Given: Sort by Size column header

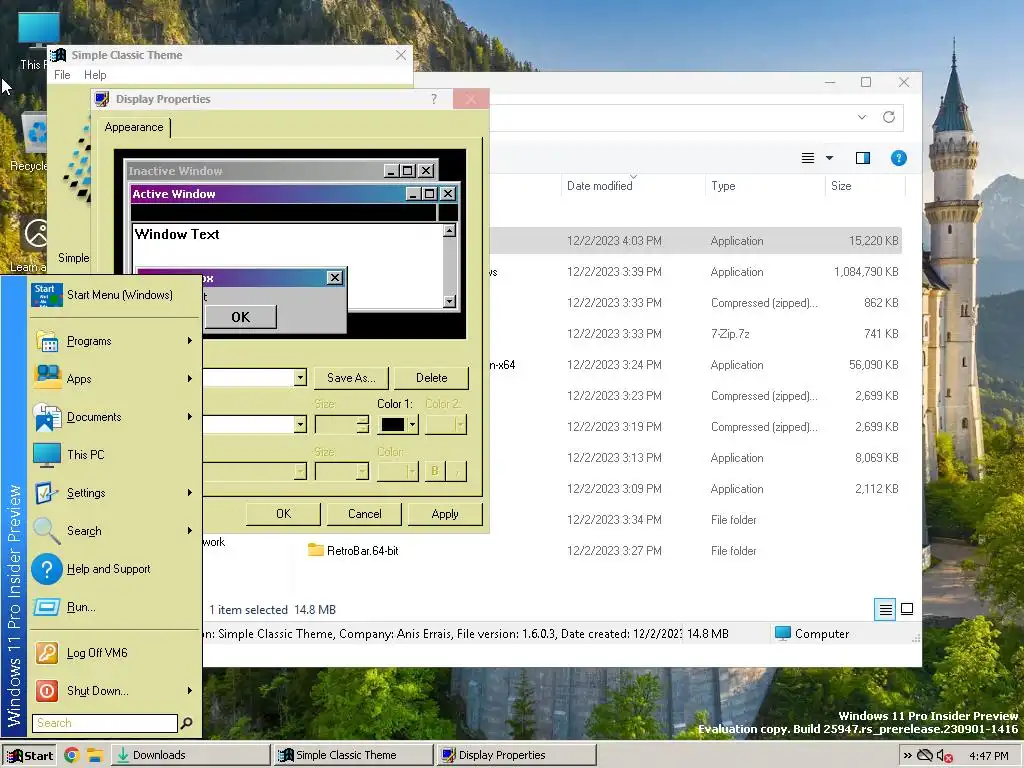Looking at the screenshot, I should click(841, 186).
